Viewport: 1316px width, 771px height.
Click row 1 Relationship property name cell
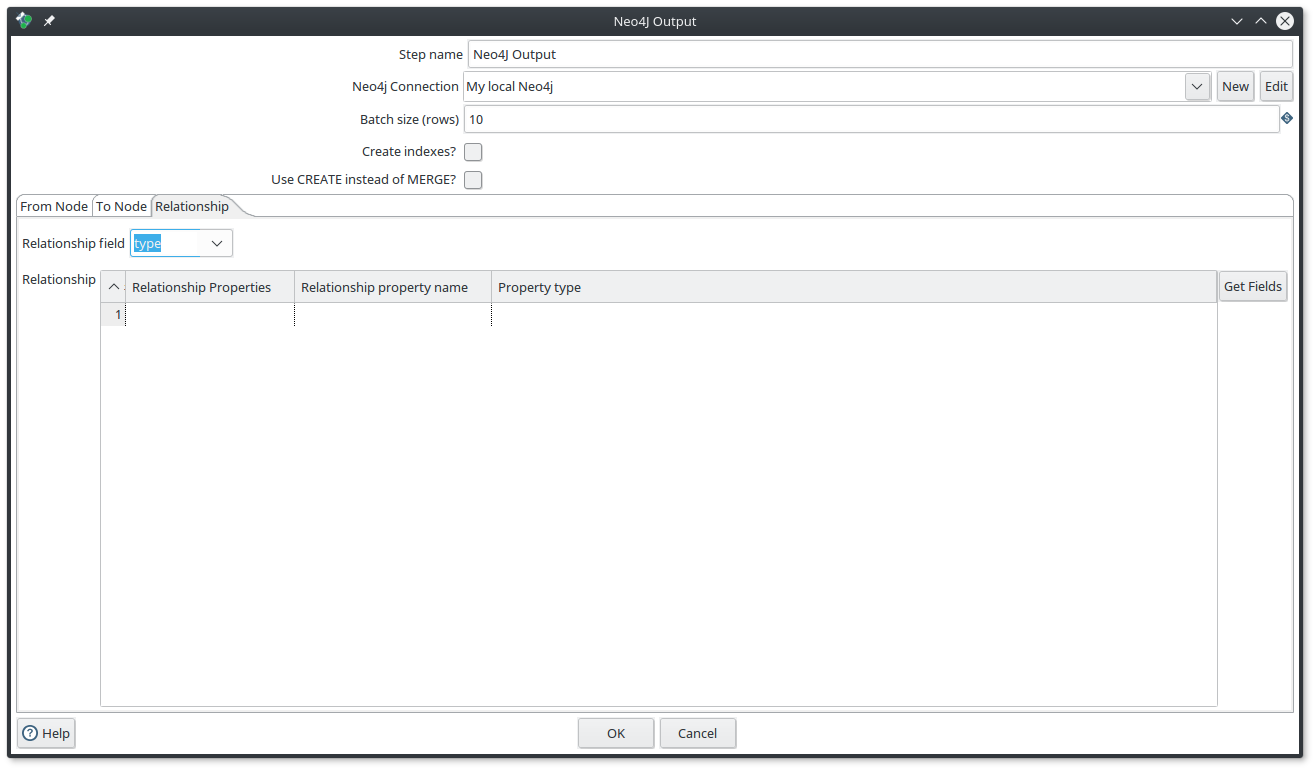393,314
